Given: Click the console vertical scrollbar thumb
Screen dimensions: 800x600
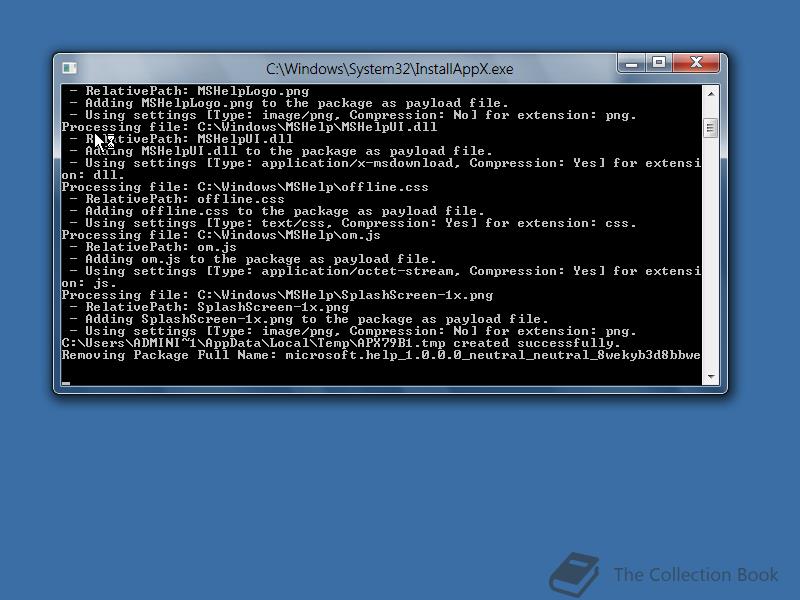Looking at the screenshot, I should pos(711,128).
